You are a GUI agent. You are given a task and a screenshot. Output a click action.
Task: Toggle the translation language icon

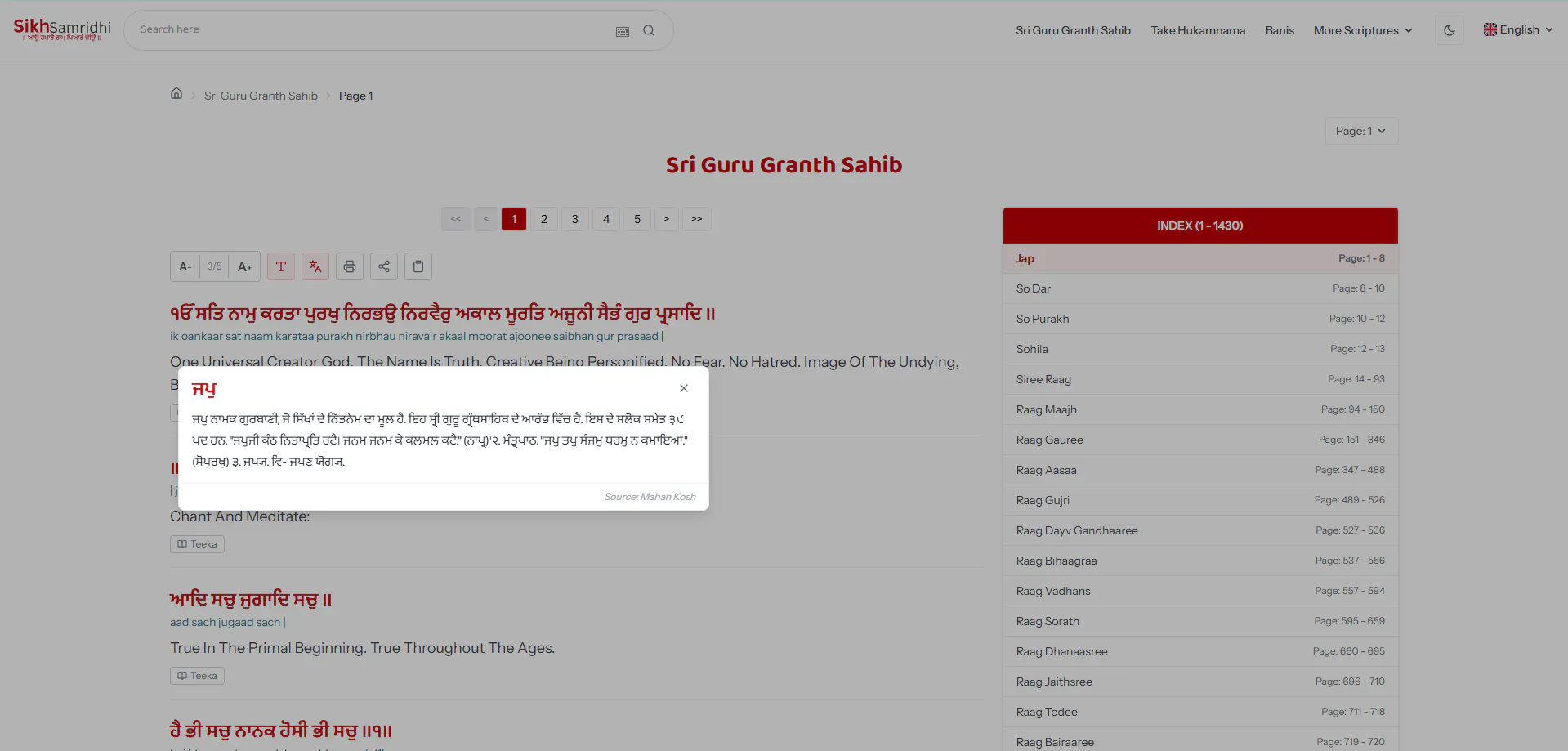click(315, 266)
